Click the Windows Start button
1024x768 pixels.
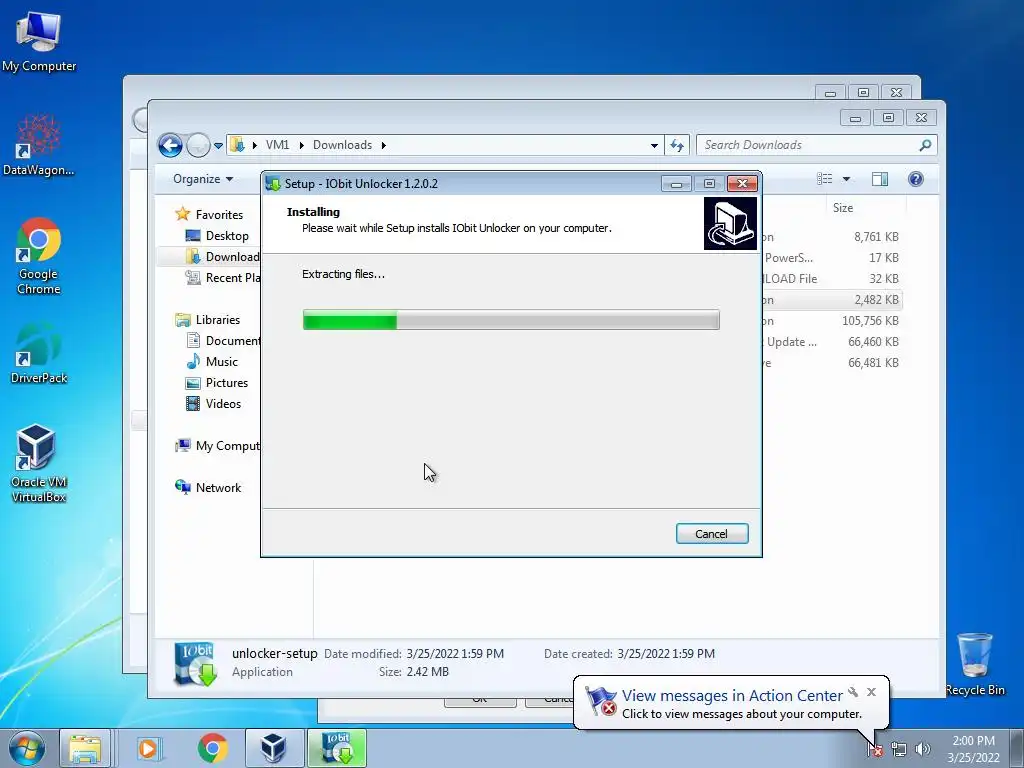(27, 748)
